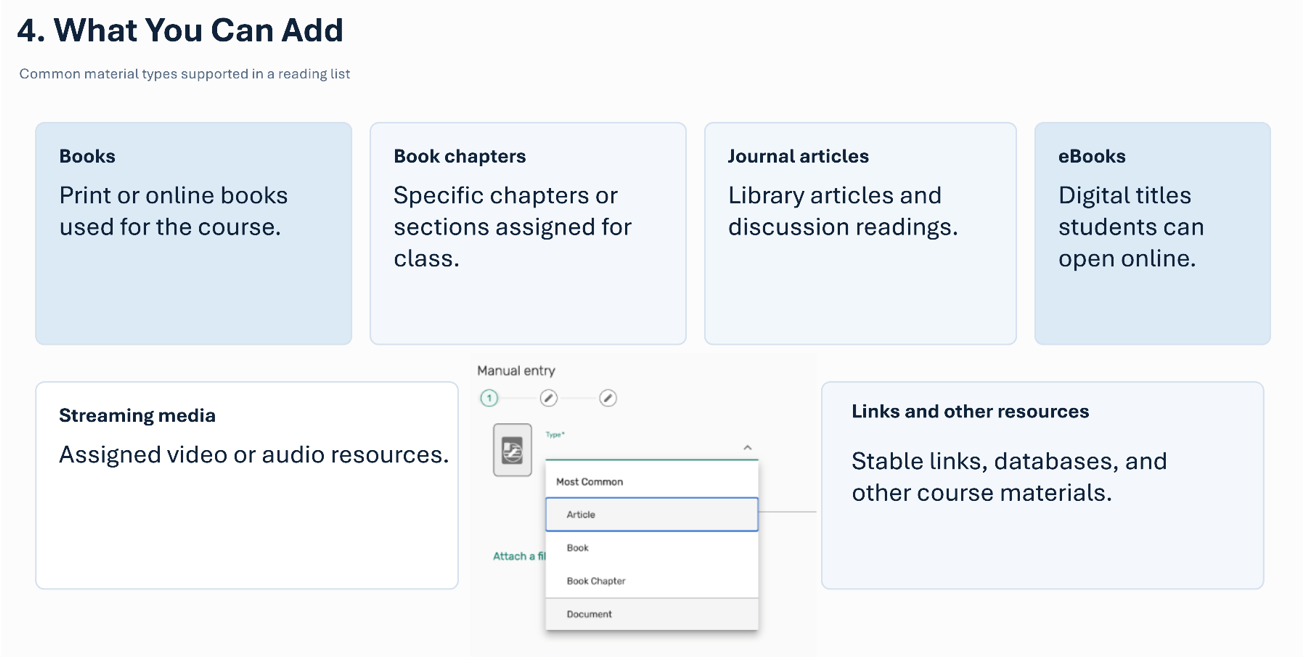Open the Links and other resources card
The height and width of the screenshot is (657, 1303).
click(1042, 485)
